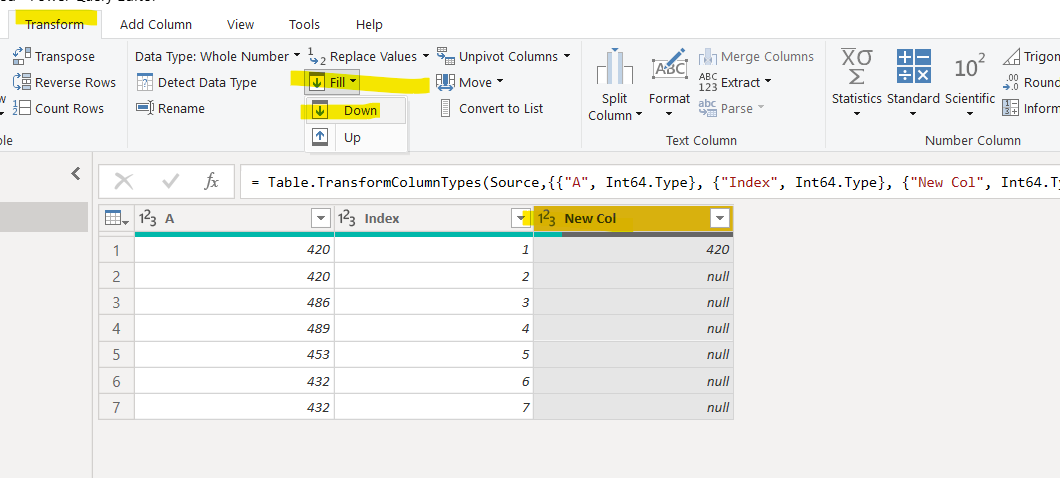Click the Convert to List icon
The width and height of the screenshot is (1060, 478).
pyautogui.click(x=445, y=108)
